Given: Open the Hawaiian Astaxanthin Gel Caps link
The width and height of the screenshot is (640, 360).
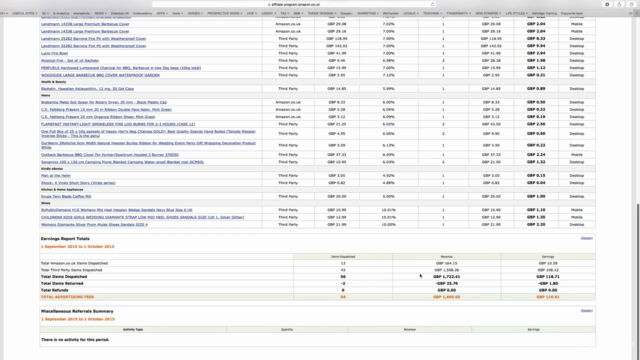Looking at the screenshot, I should pos(87,89).
